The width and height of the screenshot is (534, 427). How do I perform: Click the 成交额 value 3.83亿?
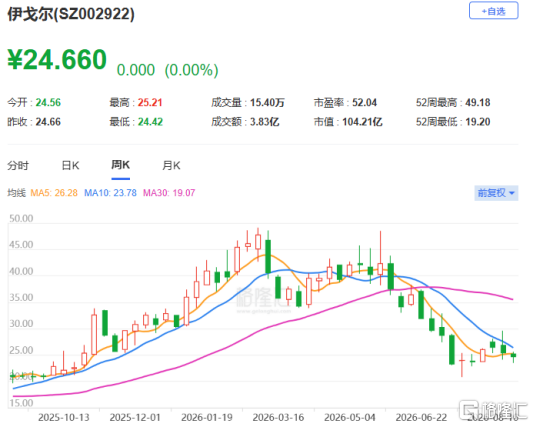(265, 122)
